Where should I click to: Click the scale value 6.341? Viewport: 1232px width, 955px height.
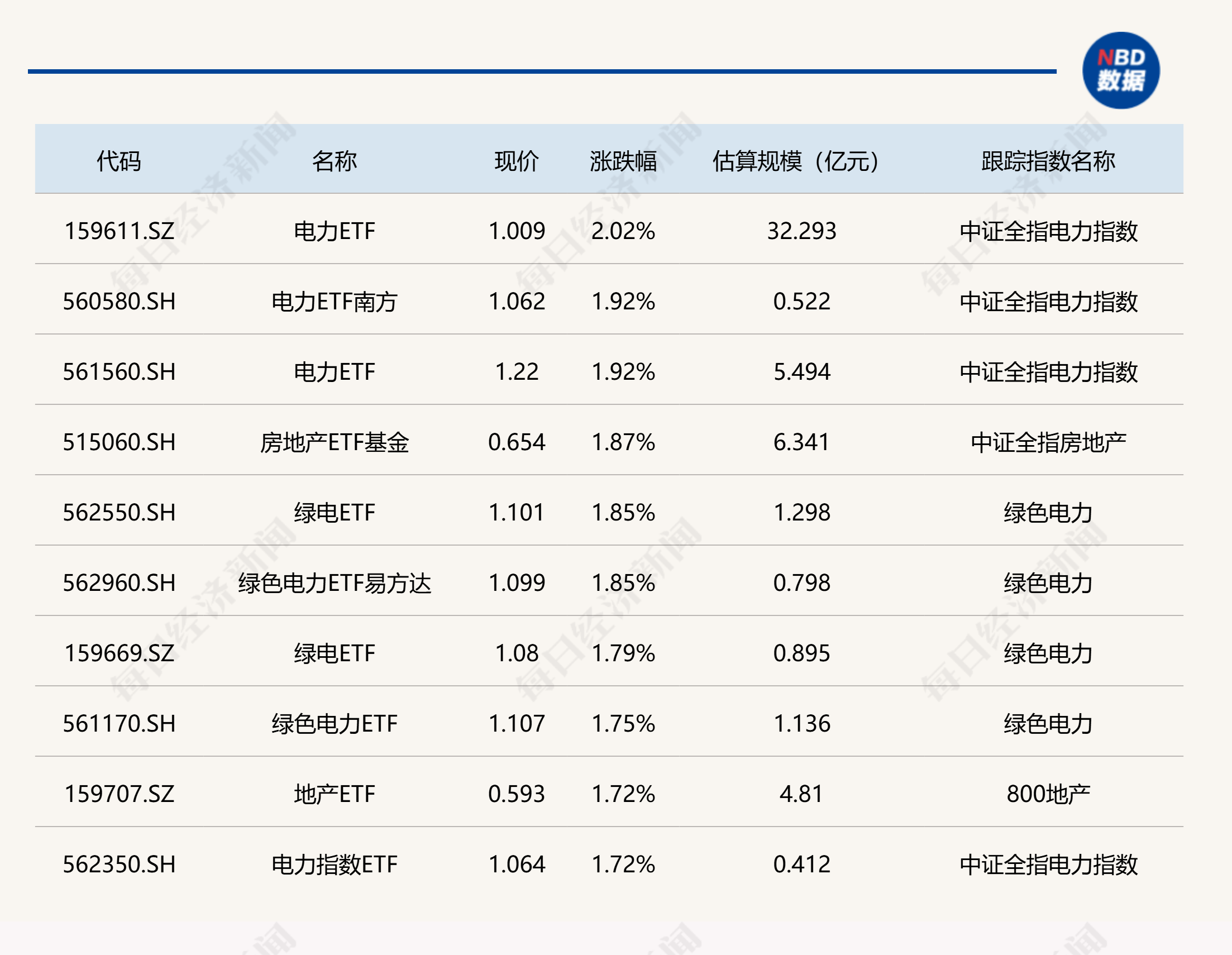[x=801, y=442]
